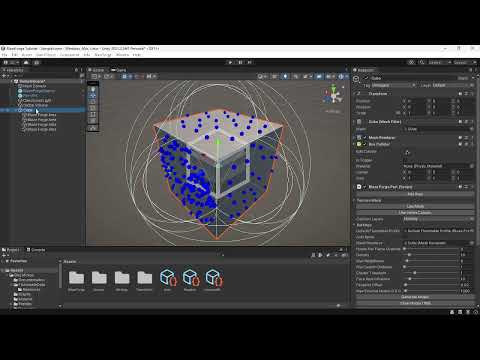
Task: Open the GameObject menu
Action: tap(46, 55)
